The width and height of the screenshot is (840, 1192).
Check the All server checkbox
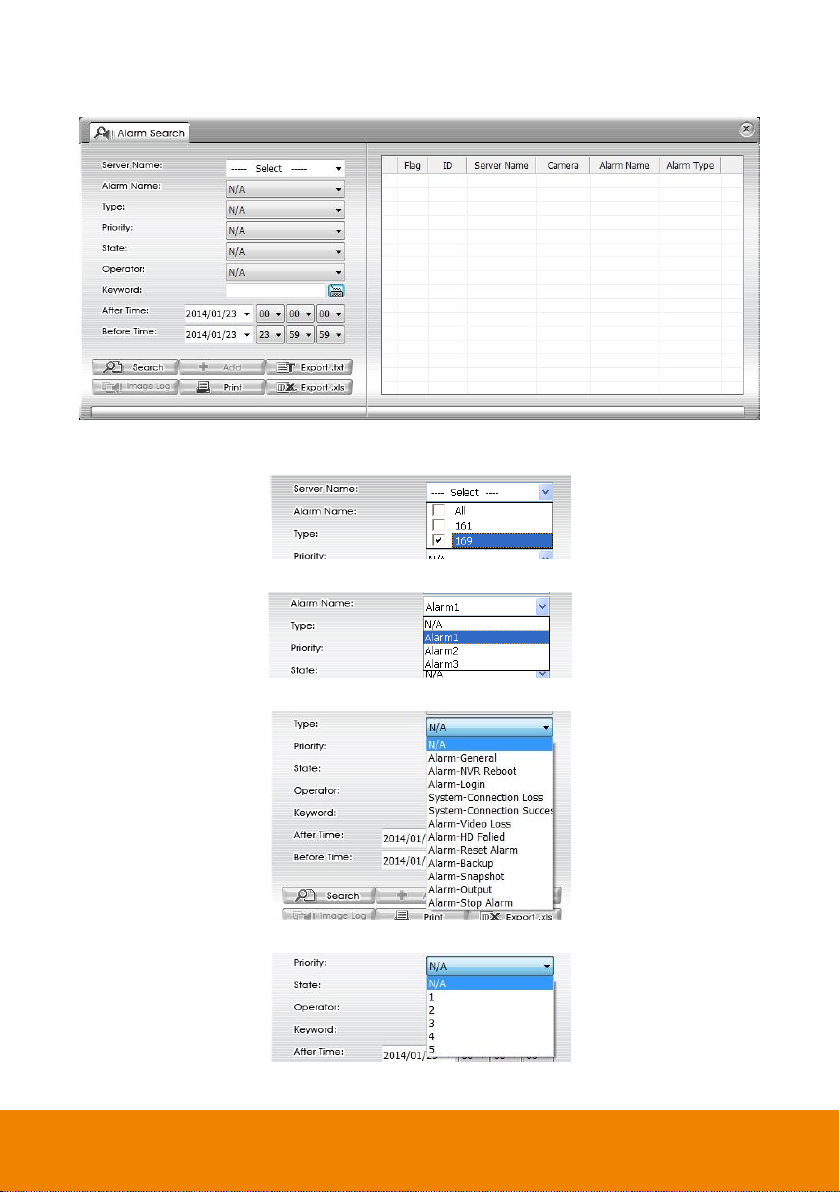[439, 510]
